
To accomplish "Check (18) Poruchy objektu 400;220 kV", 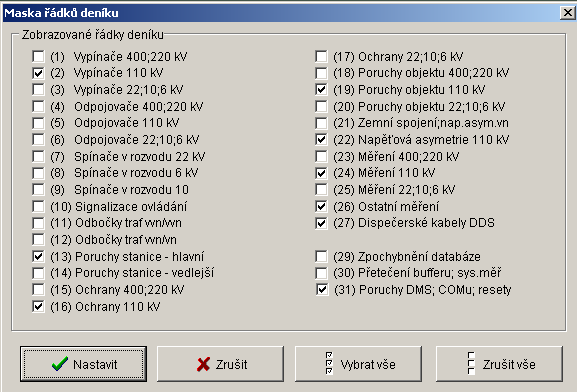I will coord(321,73).
